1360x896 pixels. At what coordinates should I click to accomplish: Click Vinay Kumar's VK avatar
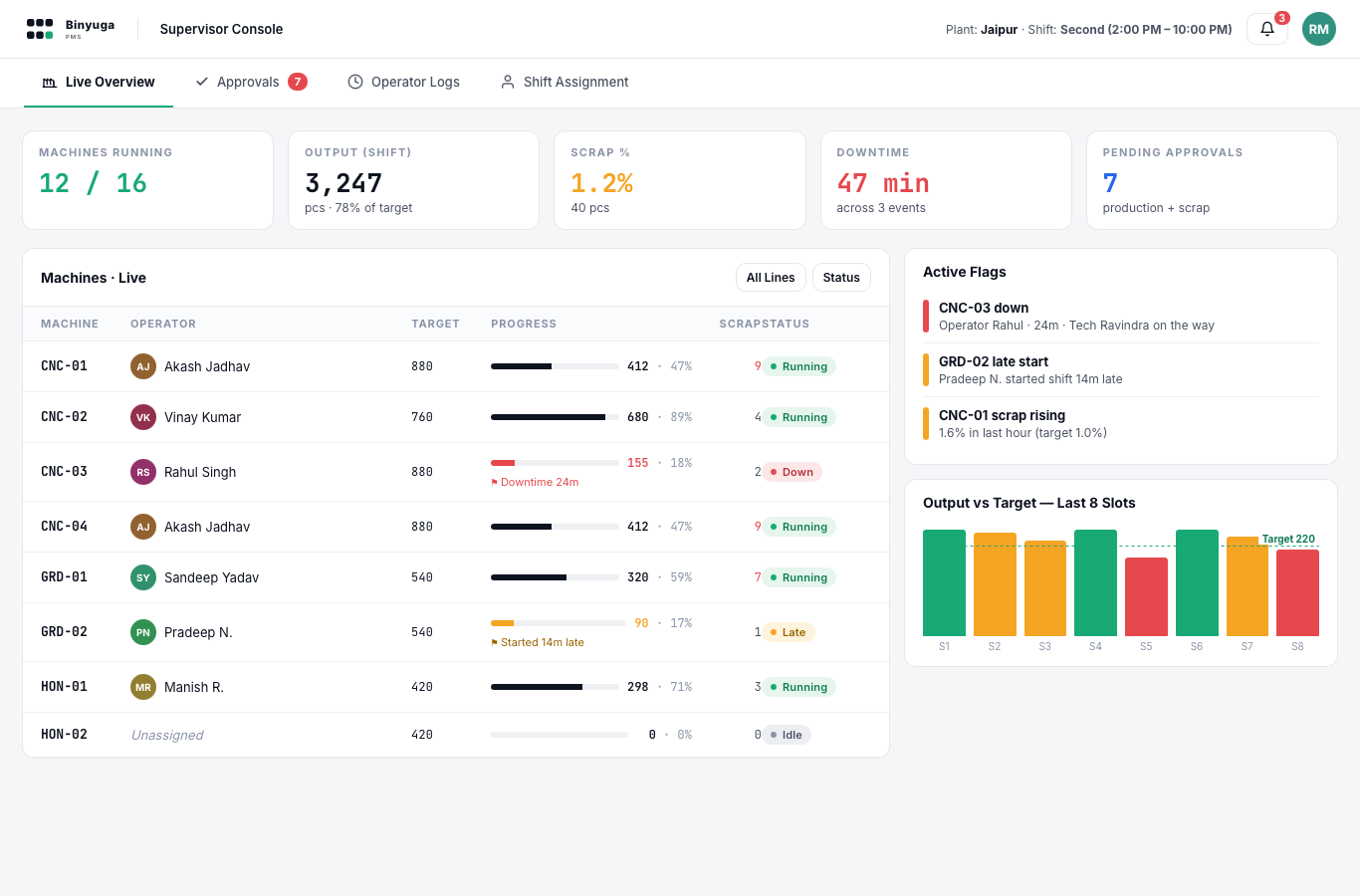pos(143,417)
